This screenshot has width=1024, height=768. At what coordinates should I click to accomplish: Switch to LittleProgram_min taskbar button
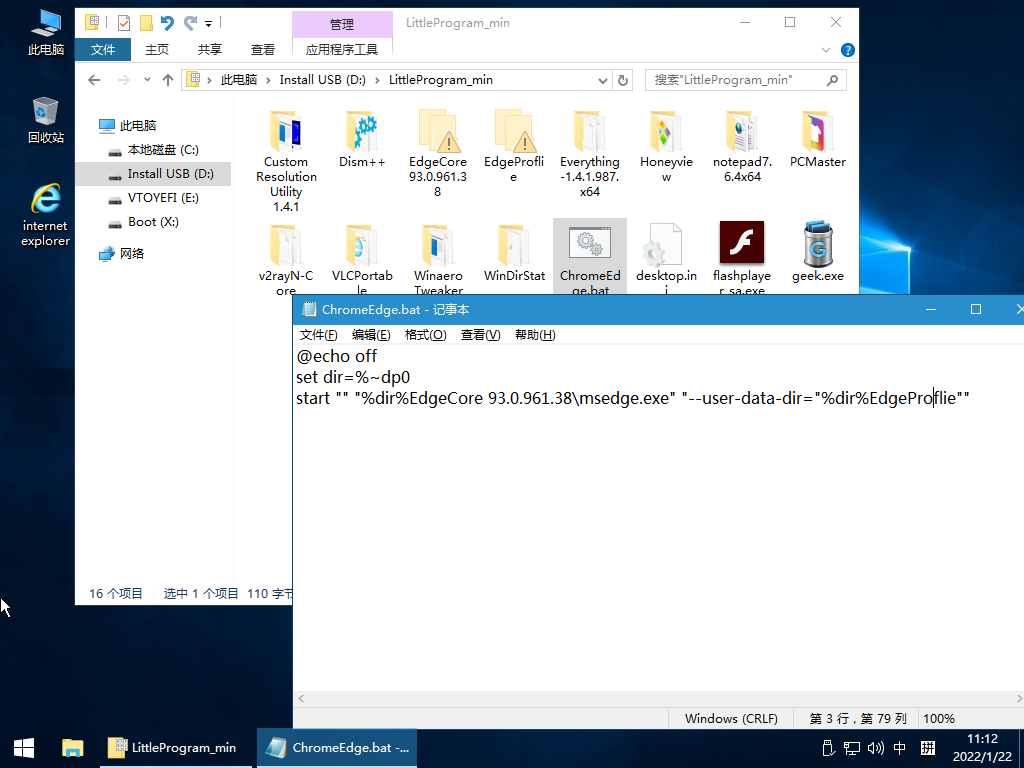176,748
